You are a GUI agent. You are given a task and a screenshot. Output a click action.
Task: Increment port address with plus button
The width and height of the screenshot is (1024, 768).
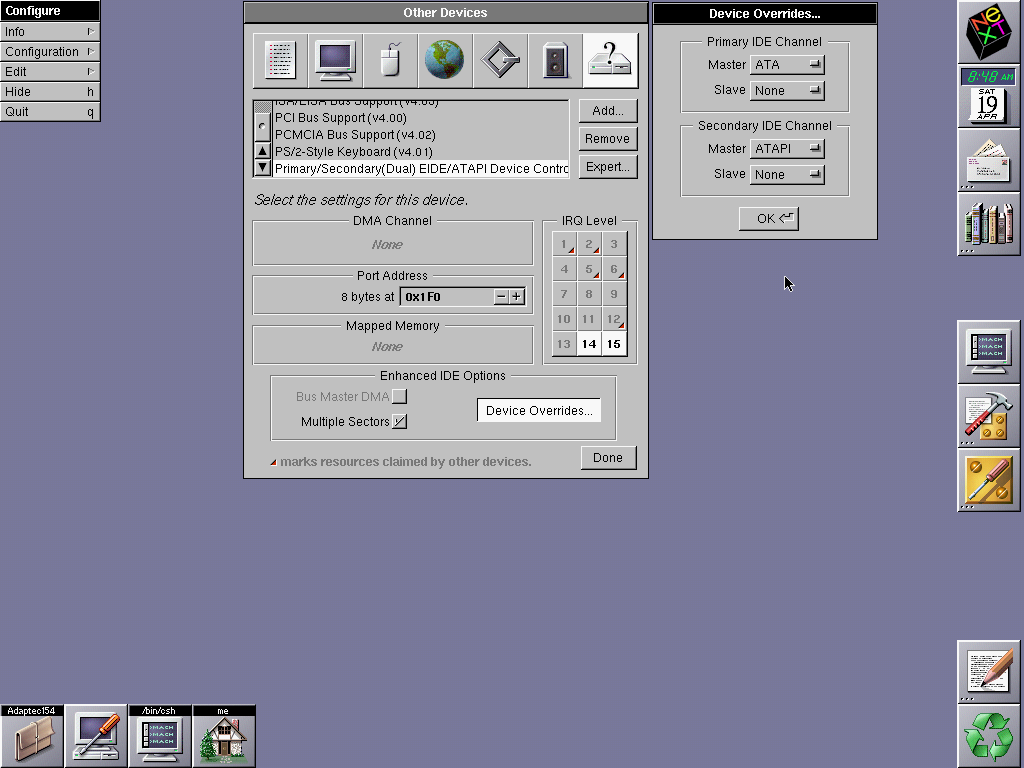(516, 297)
